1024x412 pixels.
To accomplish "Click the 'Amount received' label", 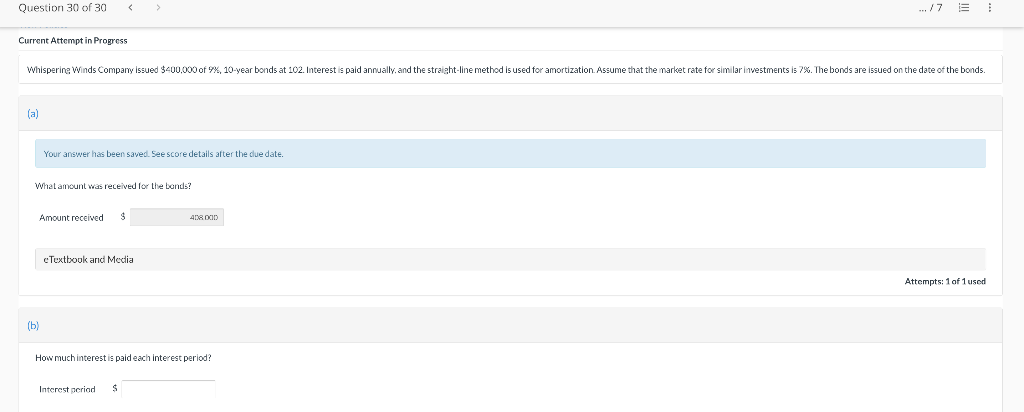I will tap(71, 218).
